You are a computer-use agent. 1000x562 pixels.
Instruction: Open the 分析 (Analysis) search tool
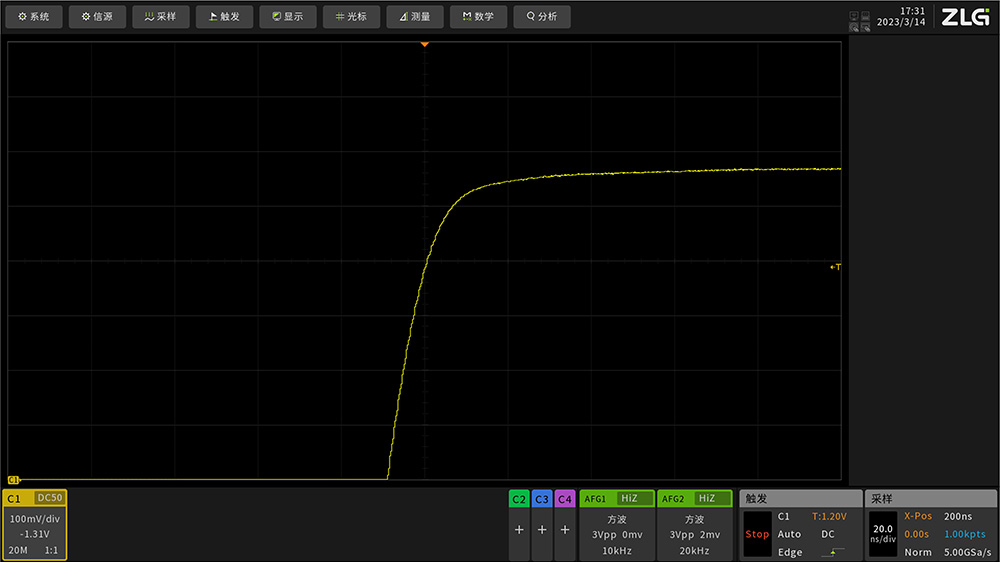point(541,17)
